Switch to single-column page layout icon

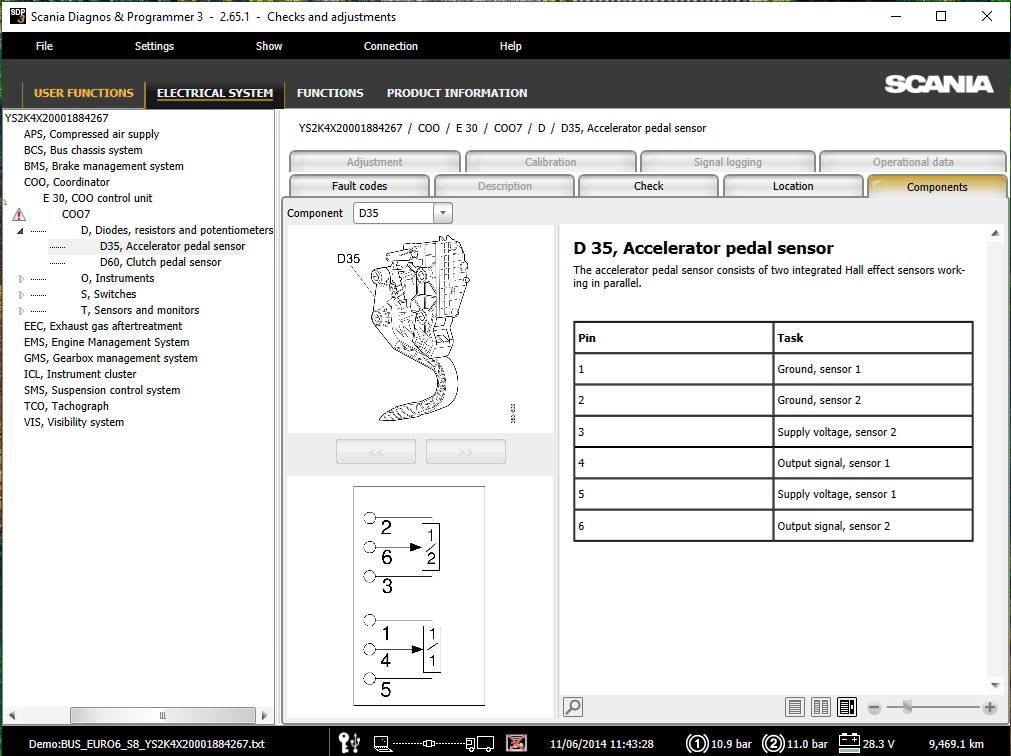click(x=795, y=707)
